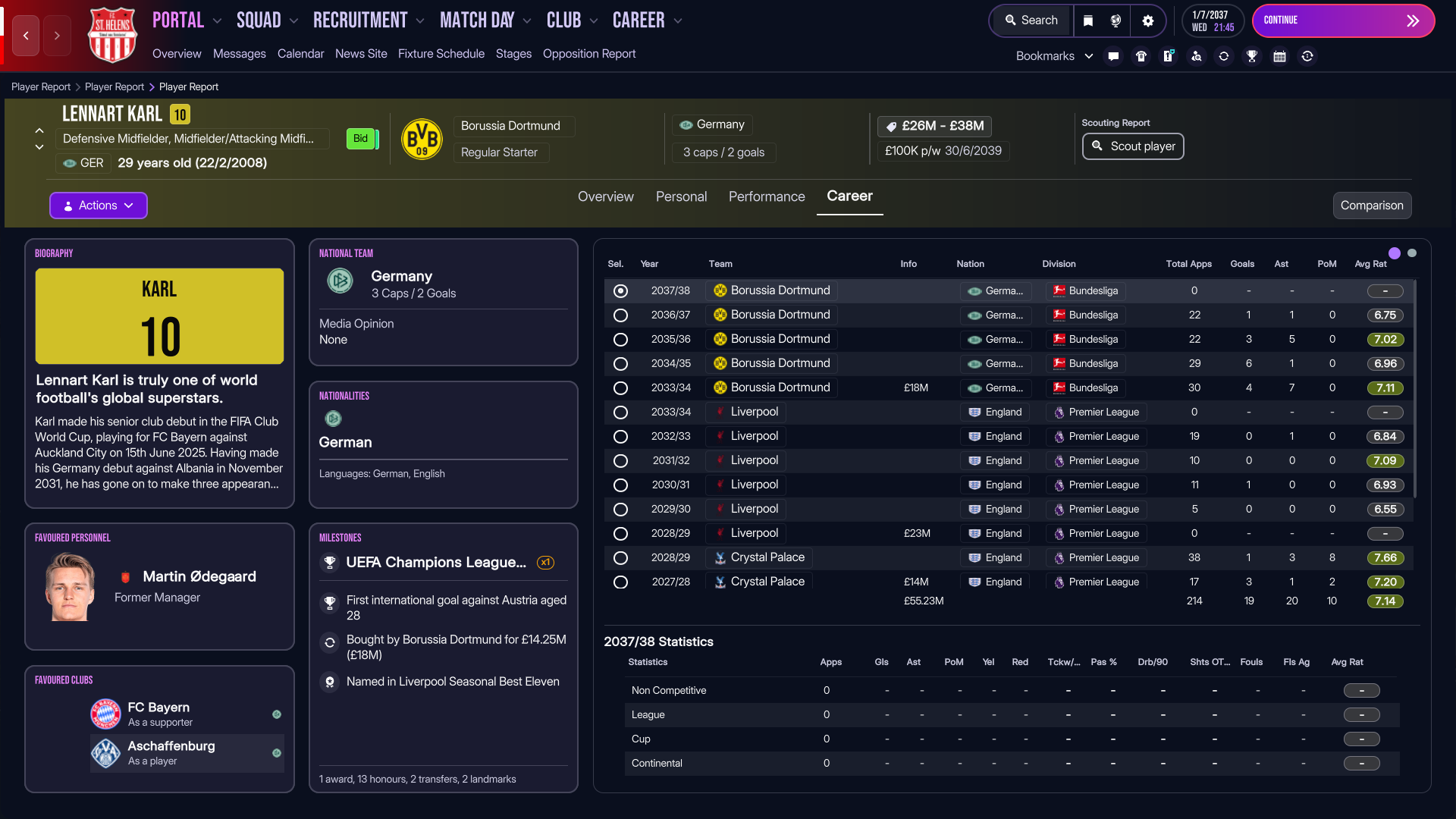Select the 2032/33 Liverpool season radio
The image size is (1456, 819).
tap(620, 437)
